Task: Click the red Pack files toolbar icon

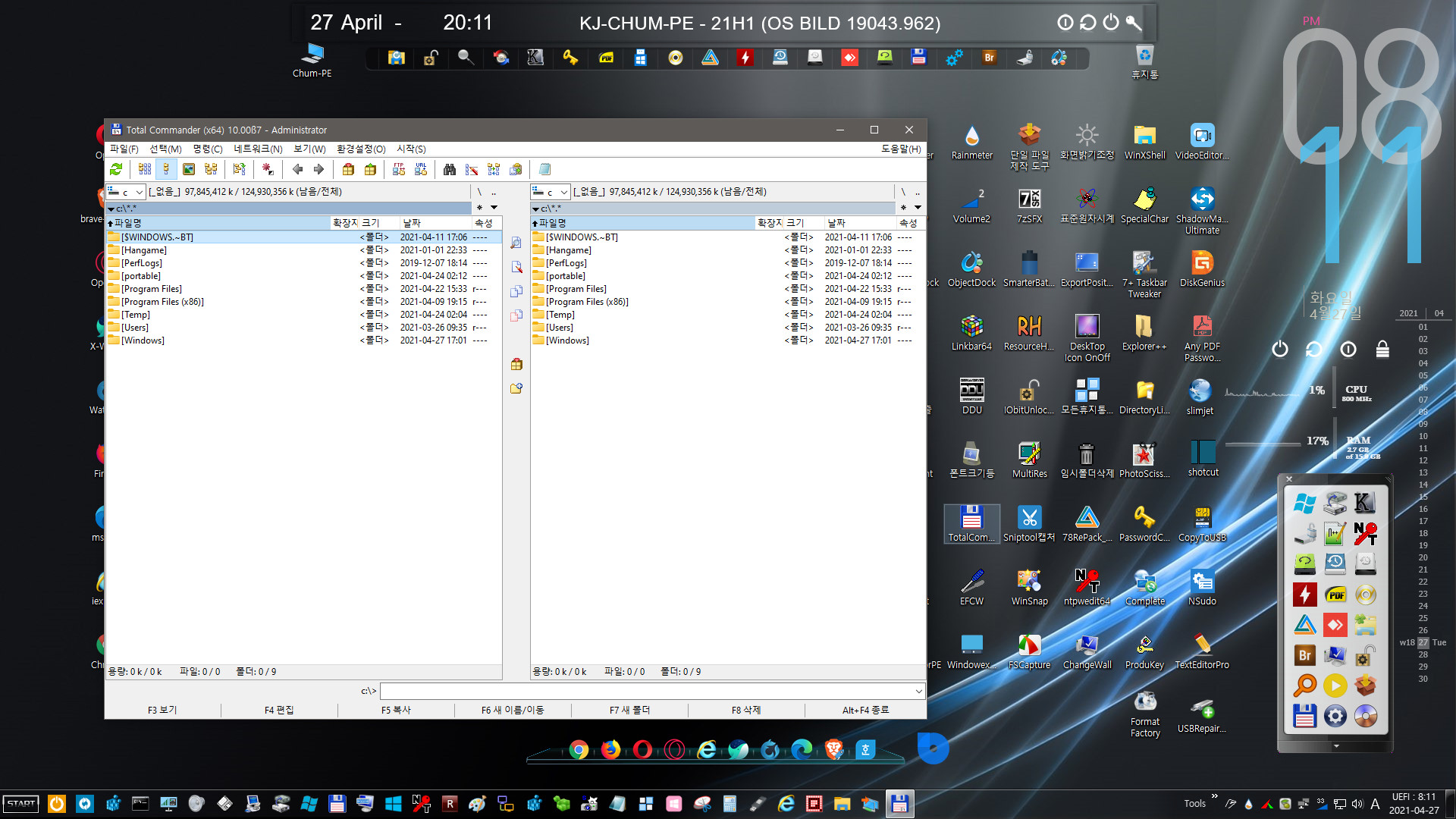Action: (348, 169)
